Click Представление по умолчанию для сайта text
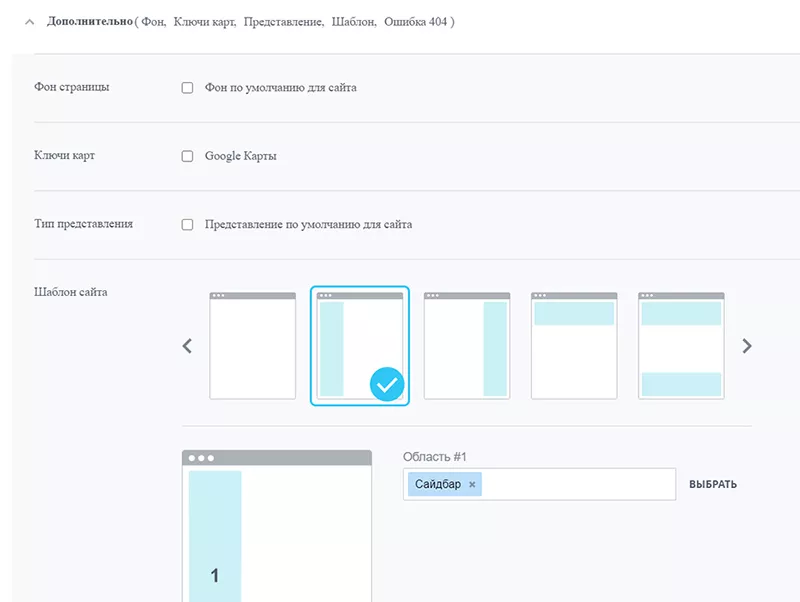This screenshot has width=800, height=602. click(308, 224)
